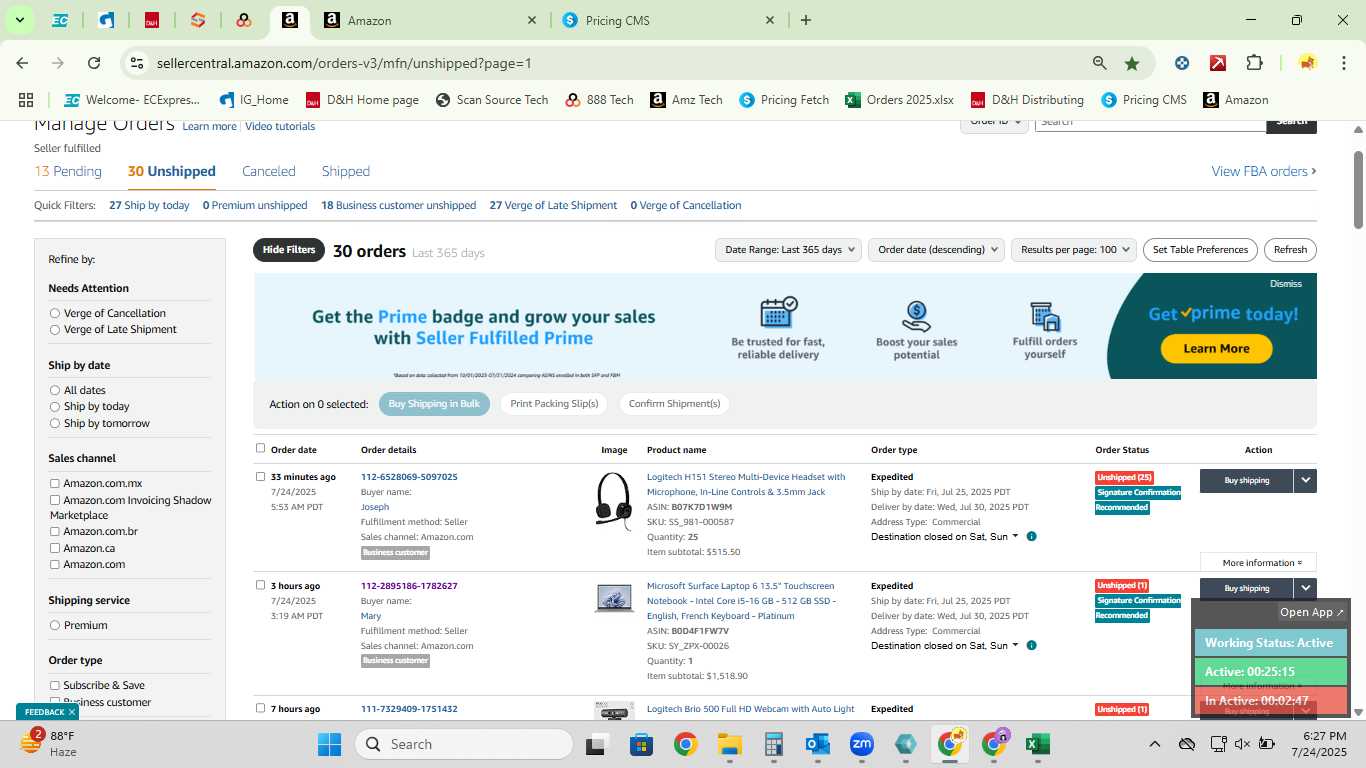Apply the Ship by today quick filter

point(149,205)
